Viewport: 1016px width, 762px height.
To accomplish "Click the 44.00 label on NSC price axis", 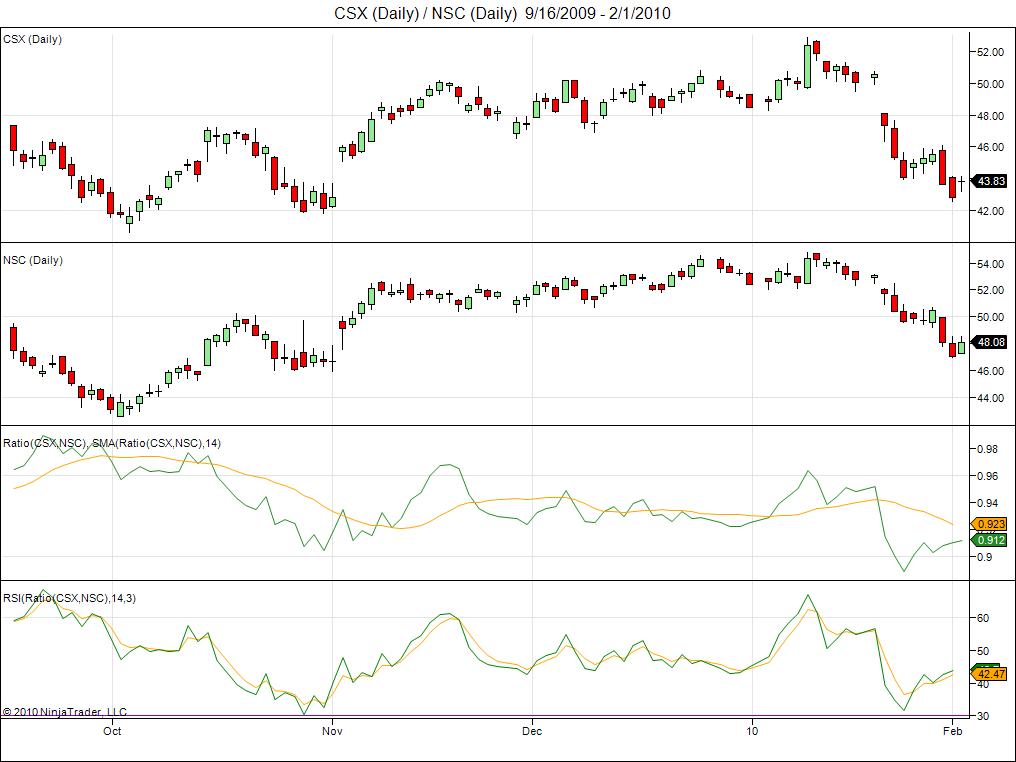I will coord(990,398).
